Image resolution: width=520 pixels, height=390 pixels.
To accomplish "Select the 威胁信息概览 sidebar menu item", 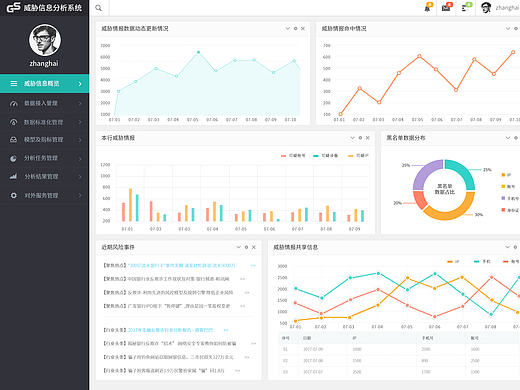I will click(44, 83).
